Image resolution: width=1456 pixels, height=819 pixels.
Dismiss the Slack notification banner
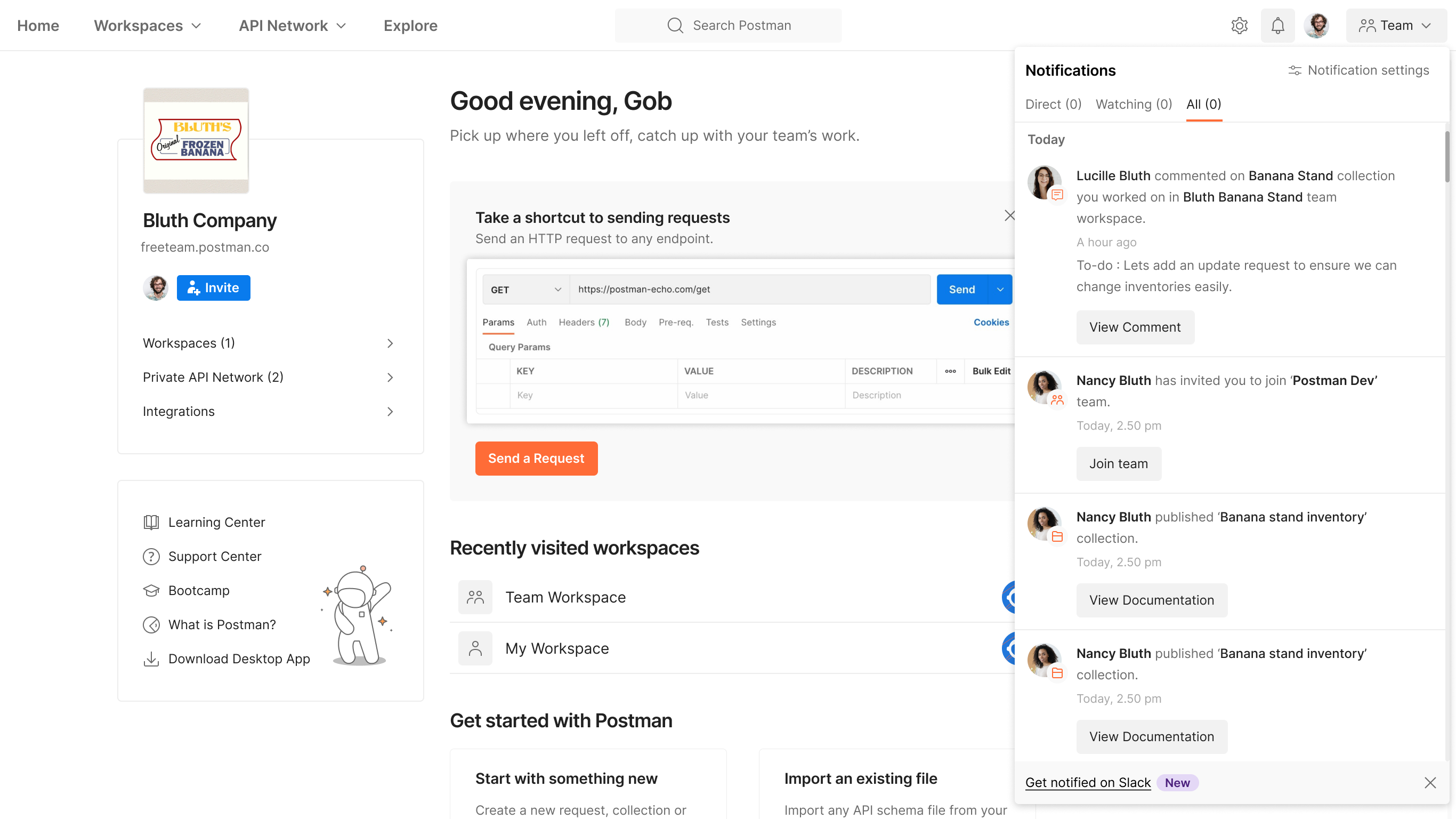(x=1430, y=783)
